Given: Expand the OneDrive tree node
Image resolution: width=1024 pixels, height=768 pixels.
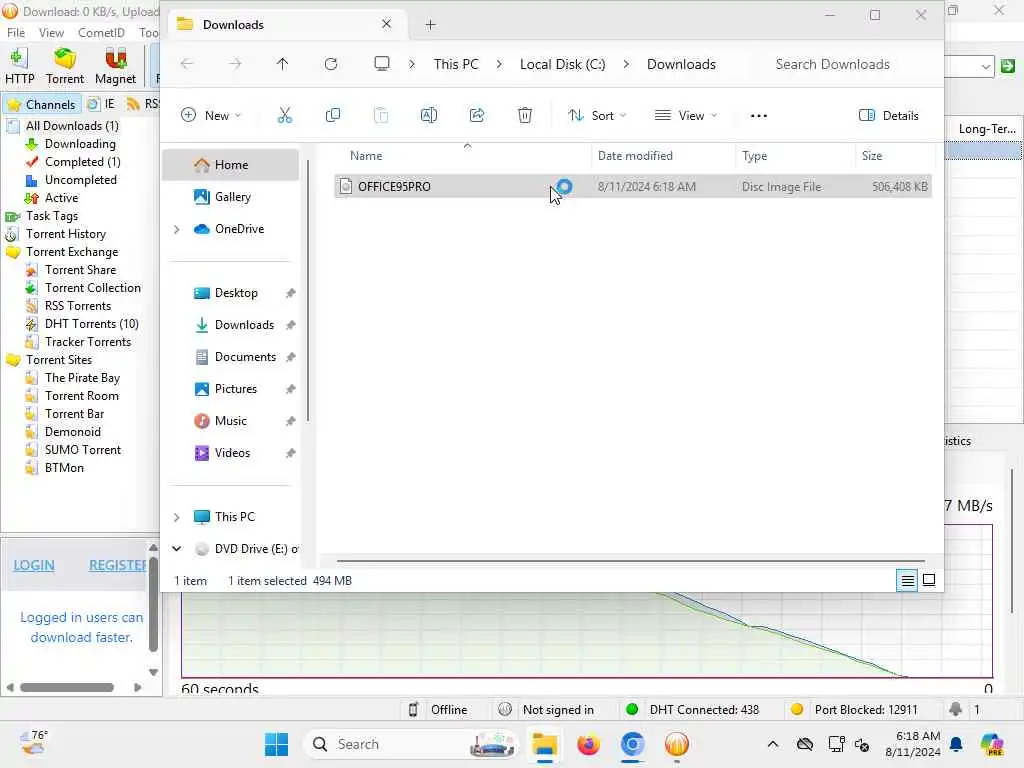Looking at the screenshot, I should tap(176, 229).
